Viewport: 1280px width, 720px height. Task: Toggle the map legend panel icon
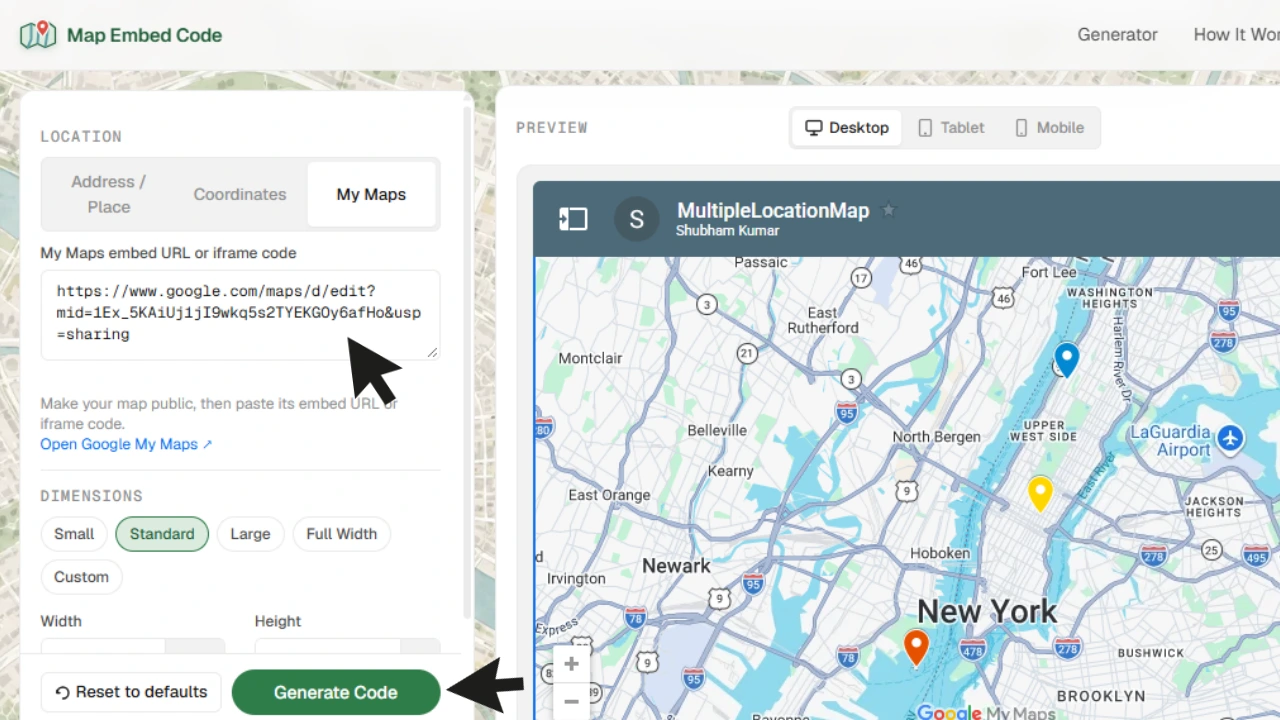[x=573, y=219]
